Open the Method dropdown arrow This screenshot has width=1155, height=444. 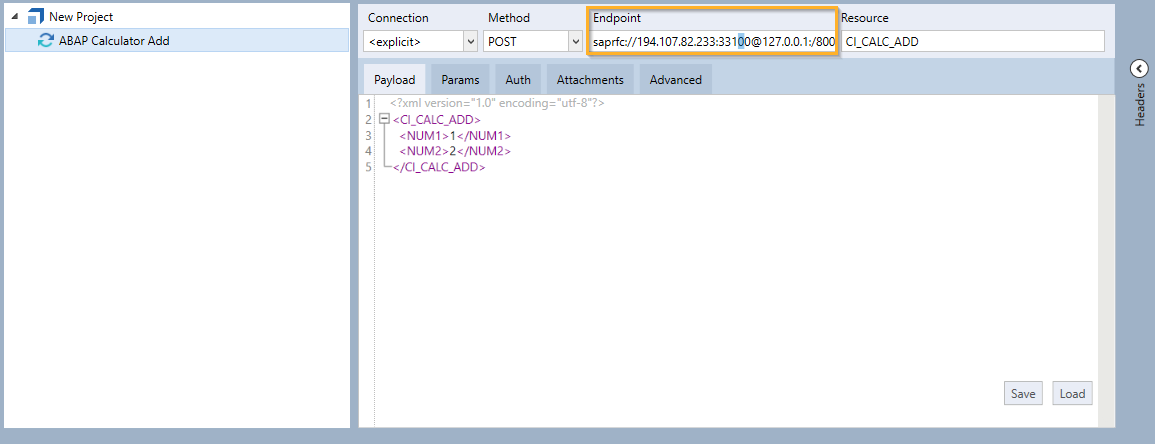pyautogui.click(x=575, y=42)
